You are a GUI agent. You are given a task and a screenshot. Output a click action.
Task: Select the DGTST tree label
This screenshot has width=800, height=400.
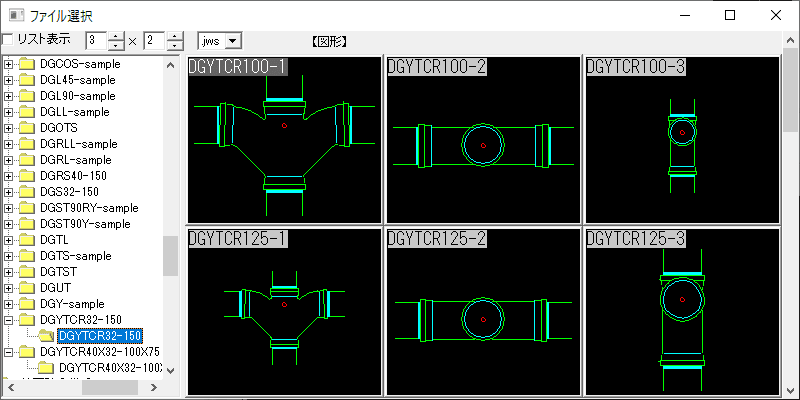[x=58, y=272]
